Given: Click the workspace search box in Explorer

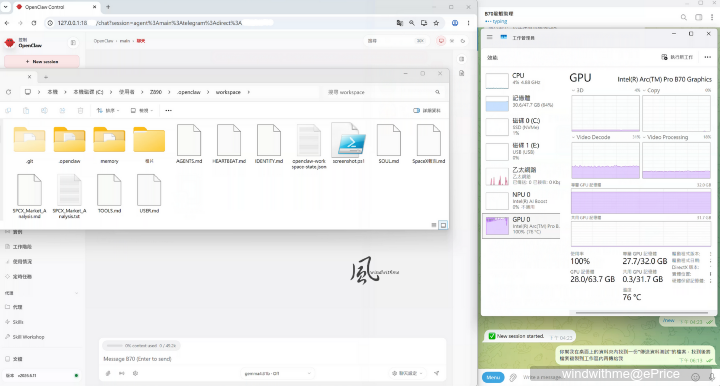Looking at the screenshot, I should coord(383,92).
